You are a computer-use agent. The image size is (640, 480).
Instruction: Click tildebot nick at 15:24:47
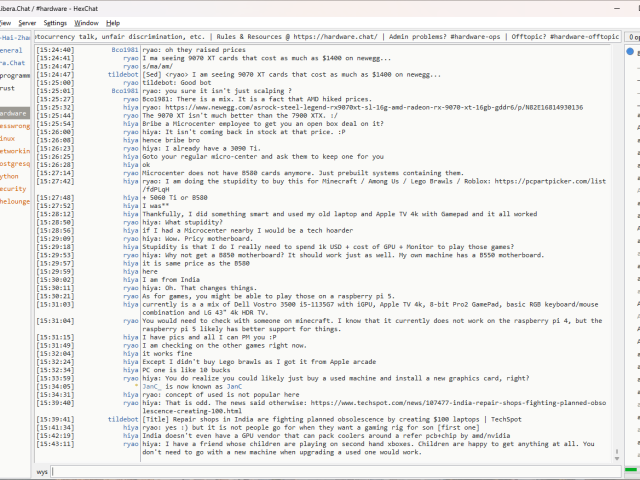tap(123, 75)
